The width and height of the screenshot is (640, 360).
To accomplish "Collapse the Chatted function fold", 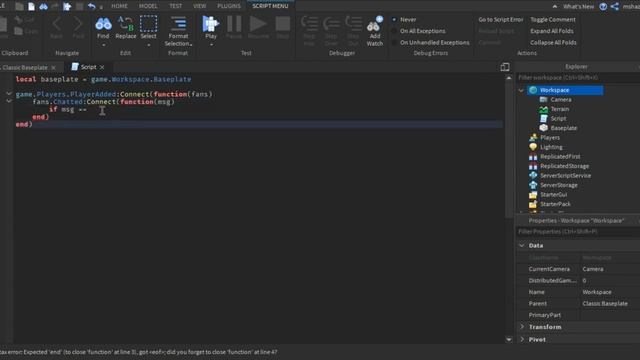I will pos(9,101).
